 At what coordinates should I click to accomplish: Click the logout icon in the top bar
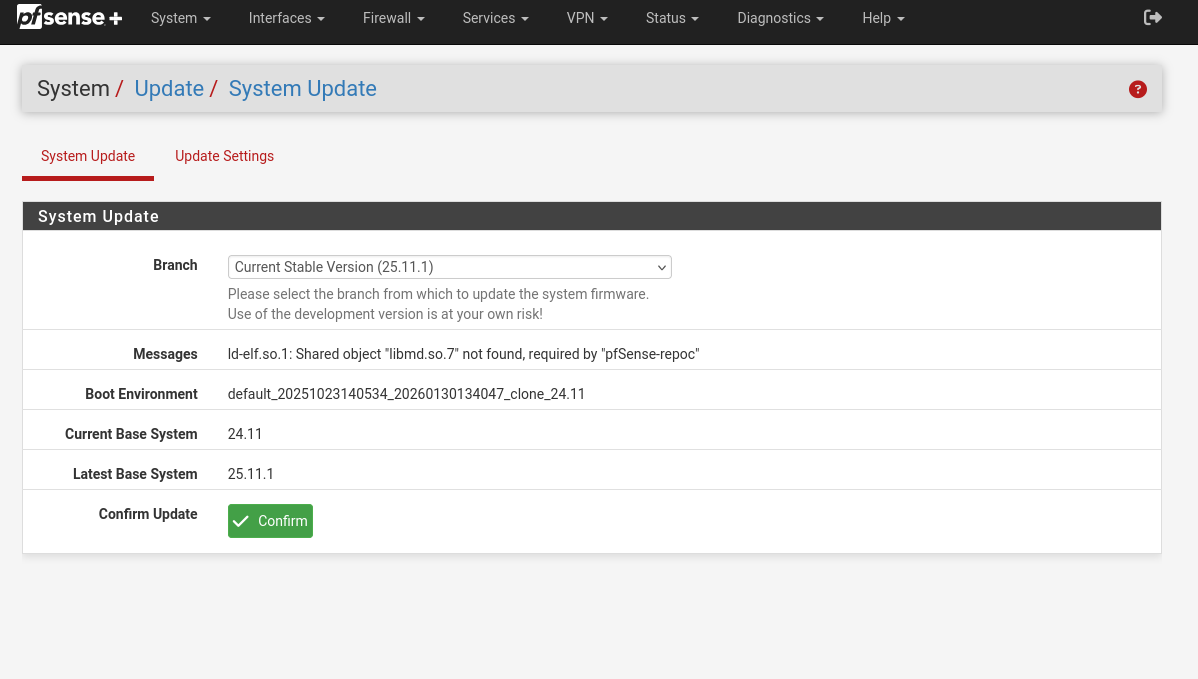[1152, 18]
